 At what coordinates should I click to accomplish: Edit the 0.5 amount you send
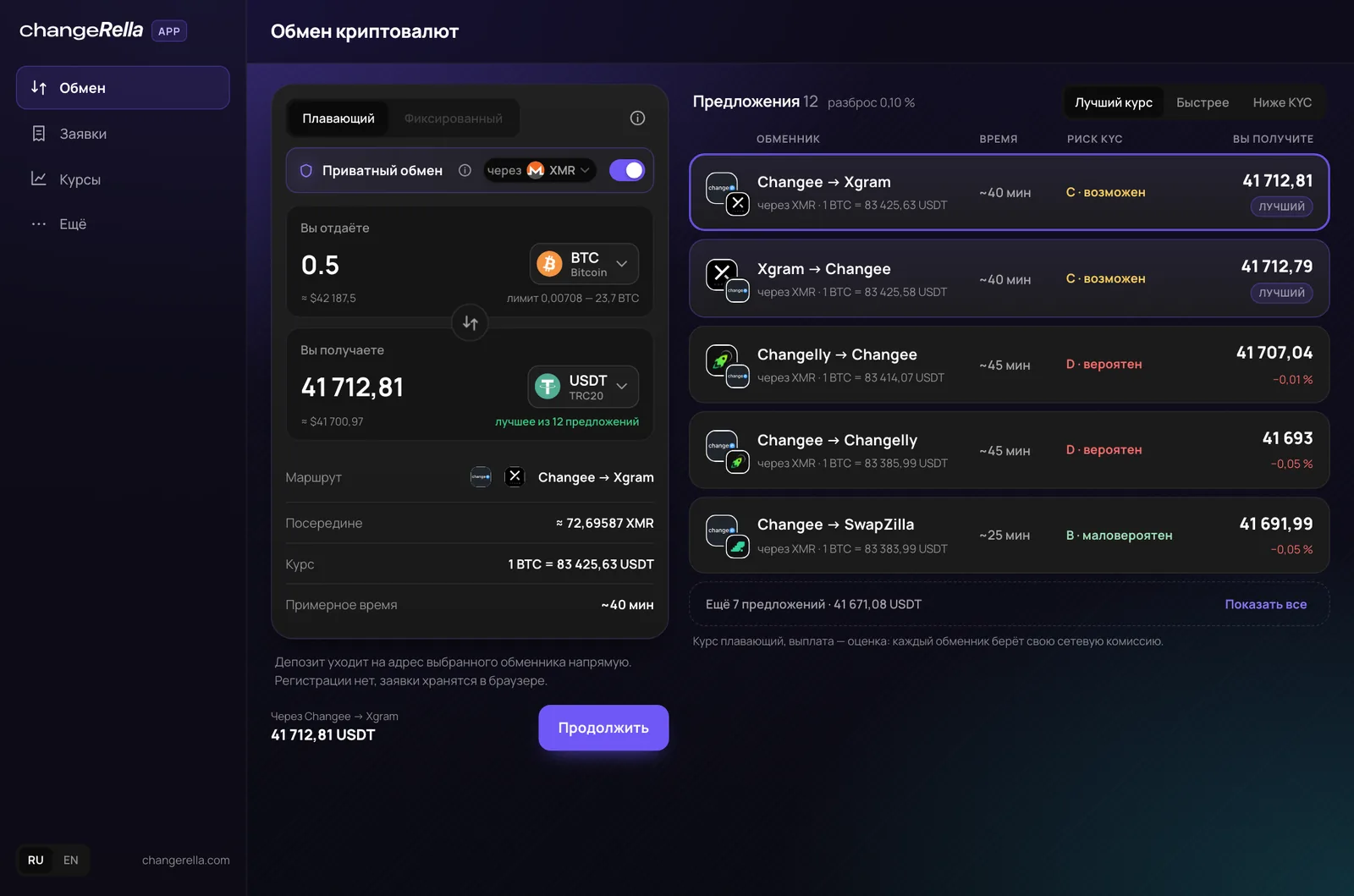320,266
